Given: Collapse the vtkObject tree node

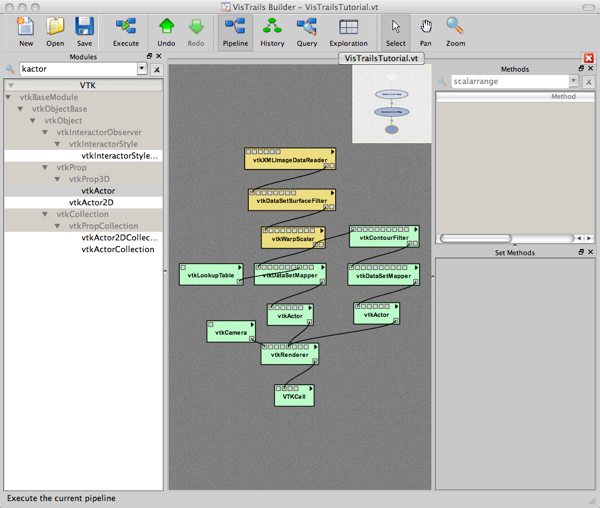Looking at the screenshot, I should pos(33,120).
